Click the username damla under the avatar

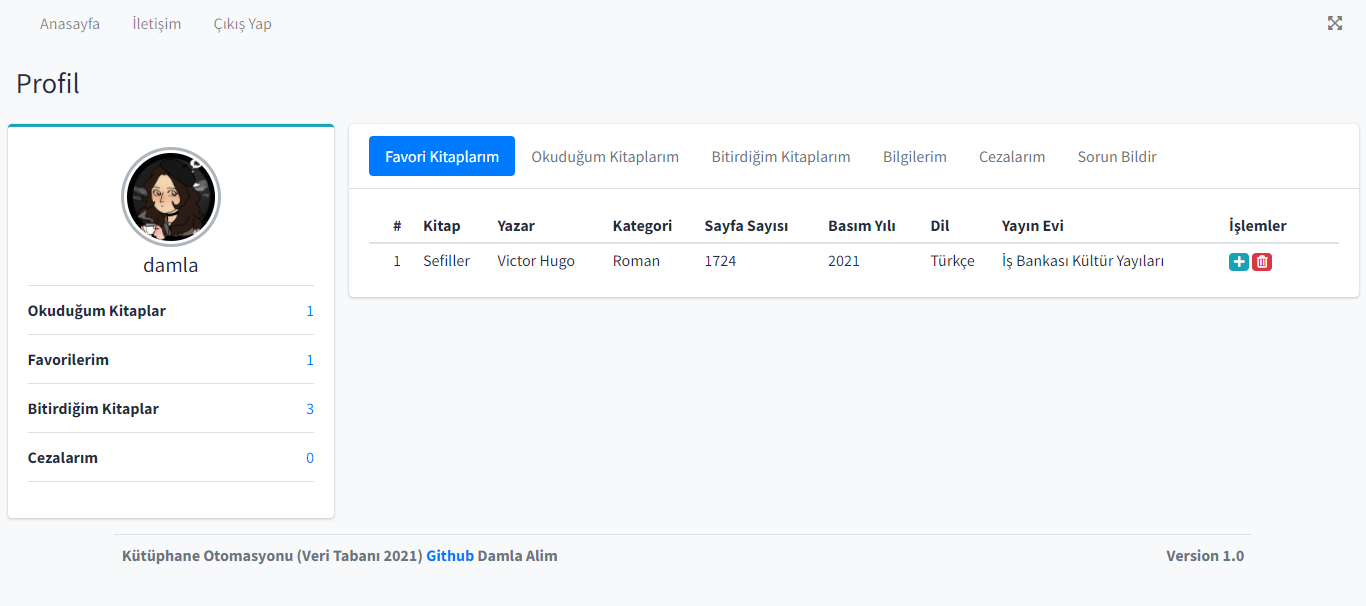point(171,265)
